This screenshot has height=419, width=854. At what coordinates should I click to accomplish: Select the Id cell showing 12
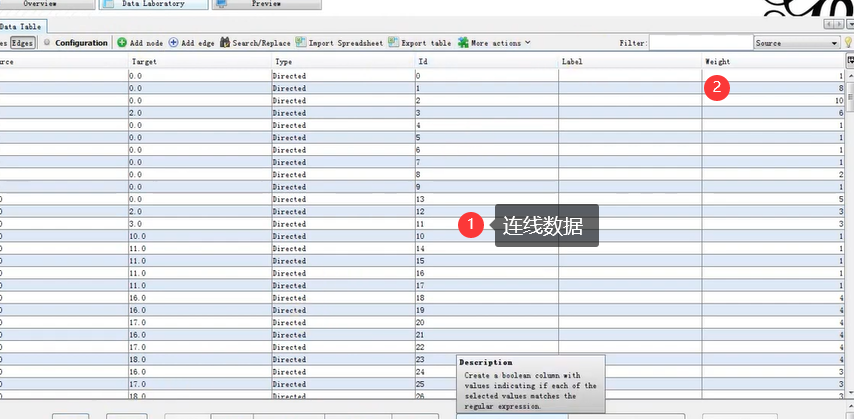pos(486,211)
